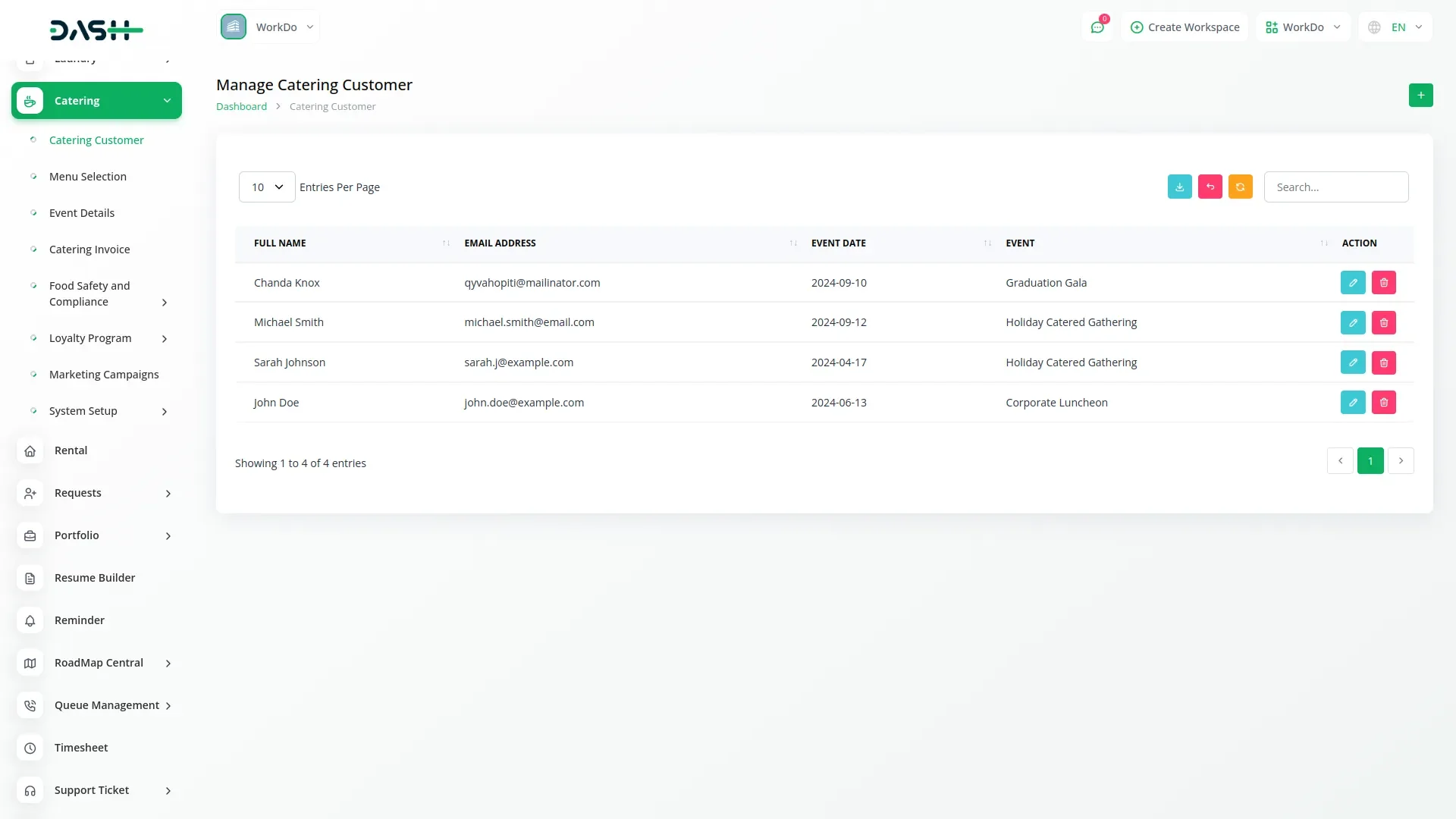Sort table by Email Address column
The image size is (1456, 819).
click(x=500, y=243)
